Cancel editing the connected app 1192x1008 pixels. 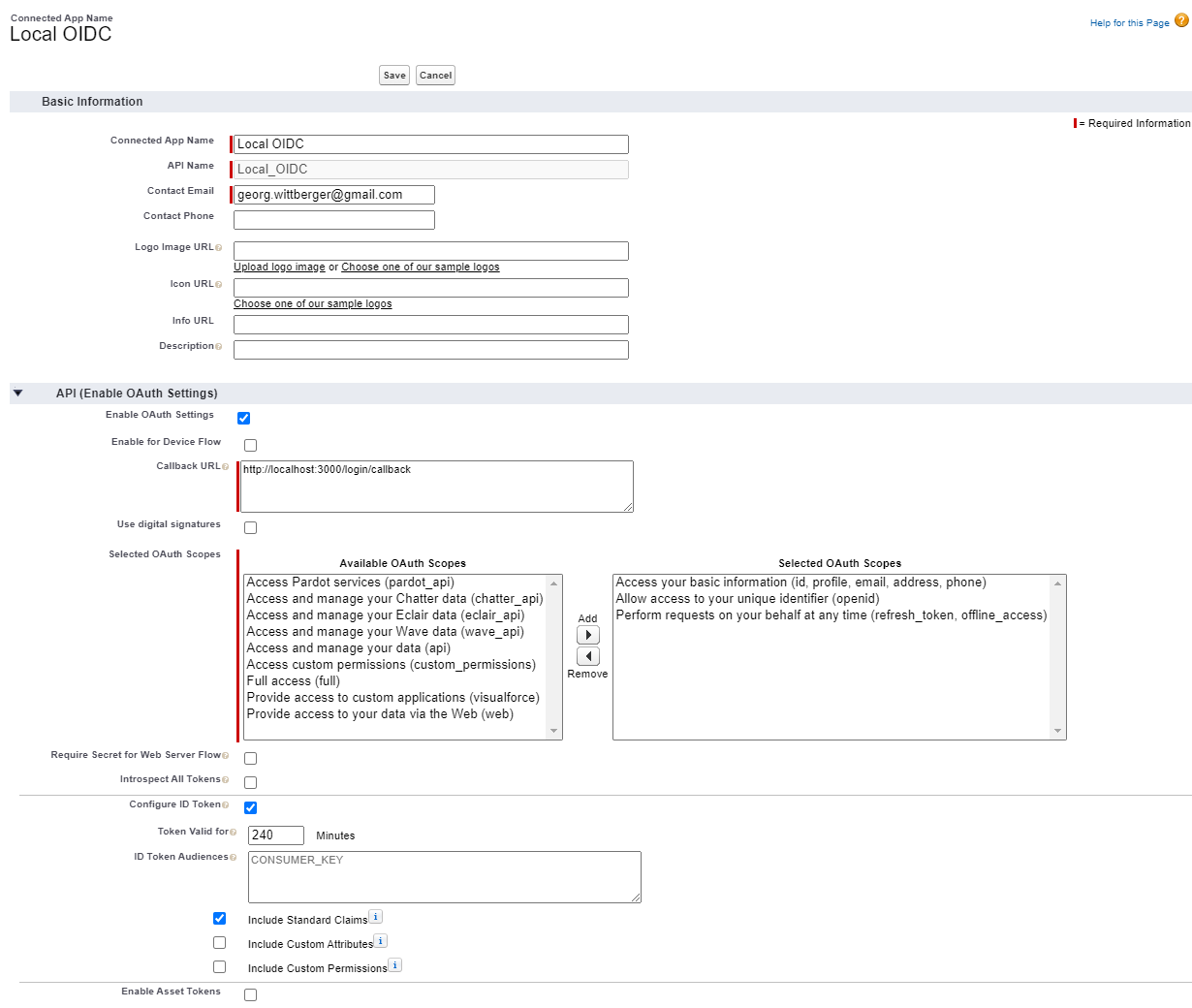pos(435,76)
